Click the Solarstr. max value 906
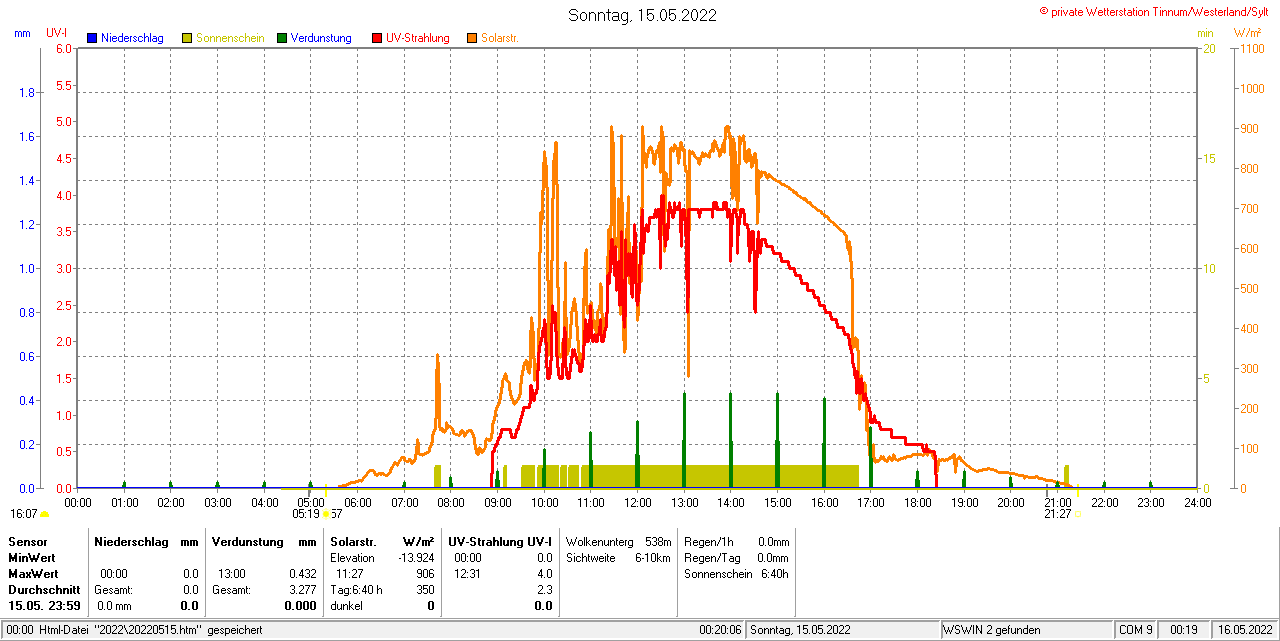This screenshot has width=1280, height=641. [425, 574]
